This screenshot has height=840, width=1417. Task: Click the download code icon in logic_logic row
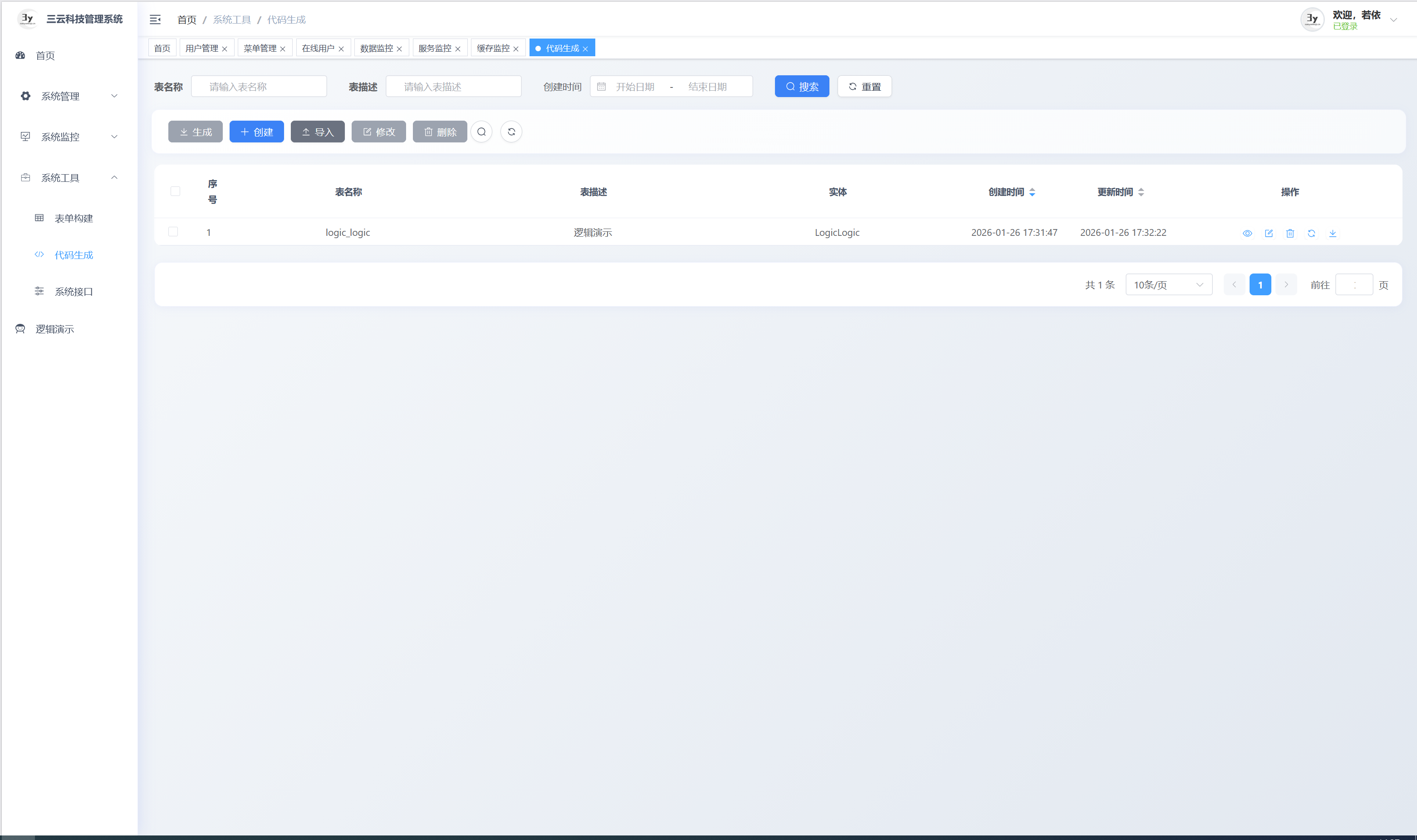tap(1333, 233)
